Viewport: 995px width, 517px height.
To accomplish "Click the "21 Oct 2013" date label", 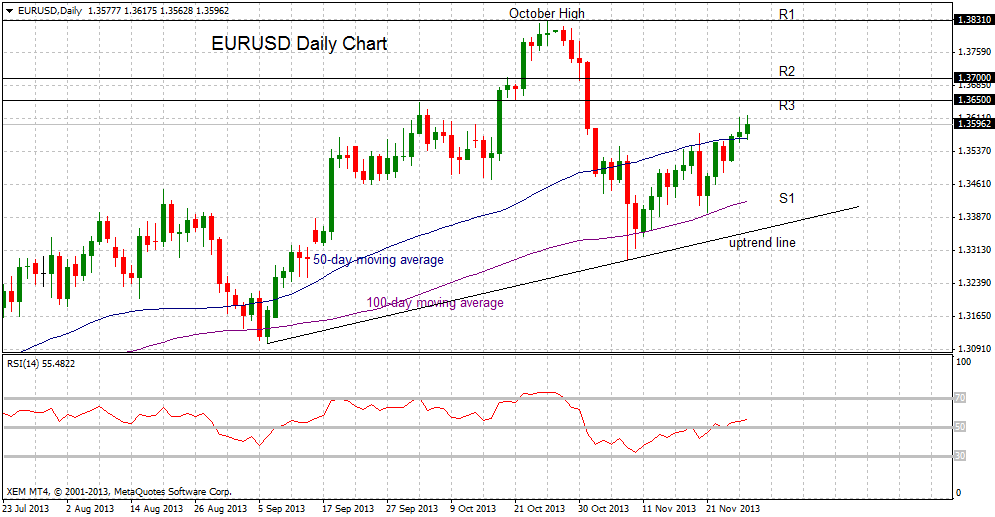I will (539, 509).
